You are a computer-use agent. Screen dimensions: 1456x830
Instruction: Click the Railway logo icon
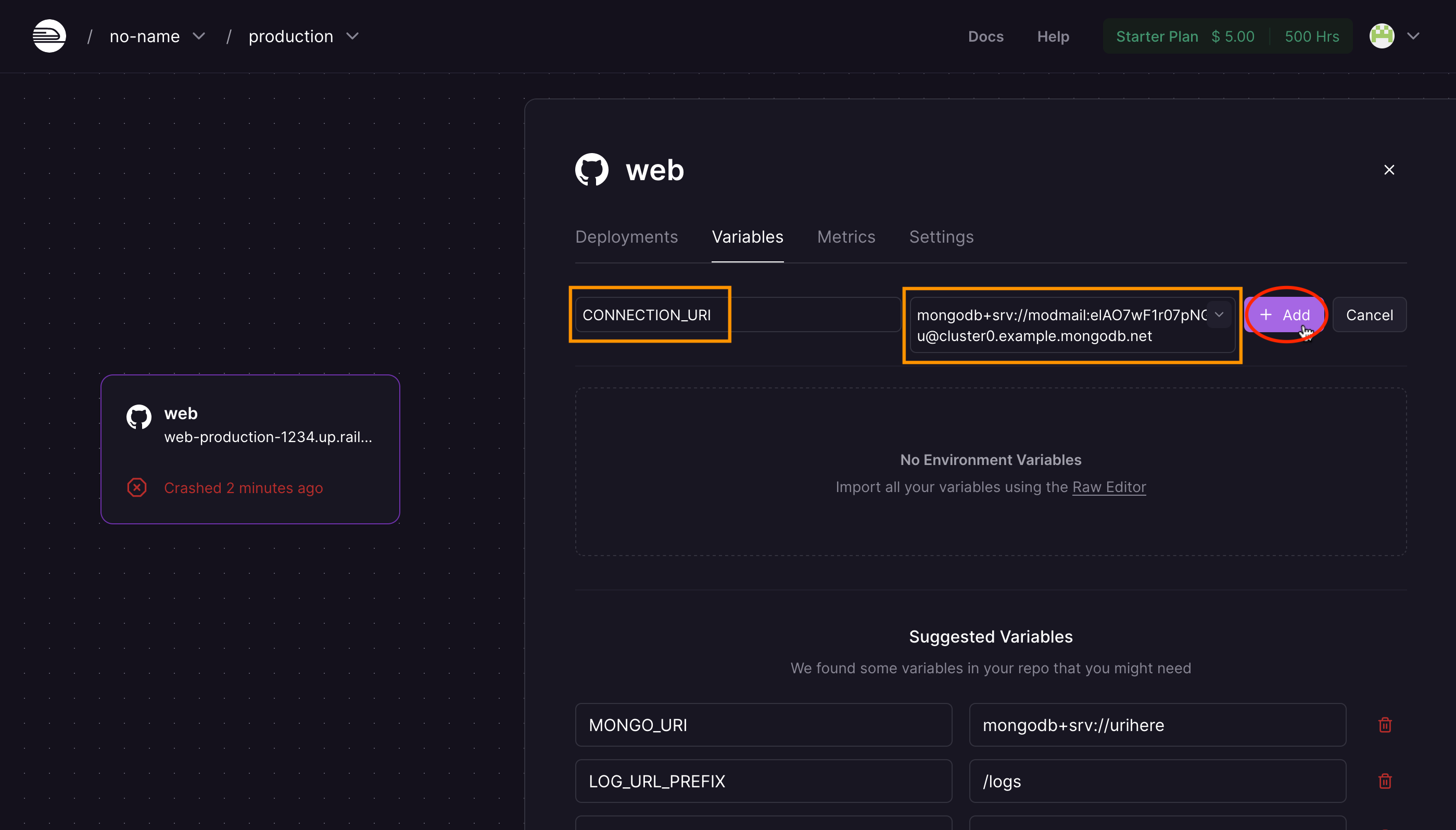coord(49,36)
